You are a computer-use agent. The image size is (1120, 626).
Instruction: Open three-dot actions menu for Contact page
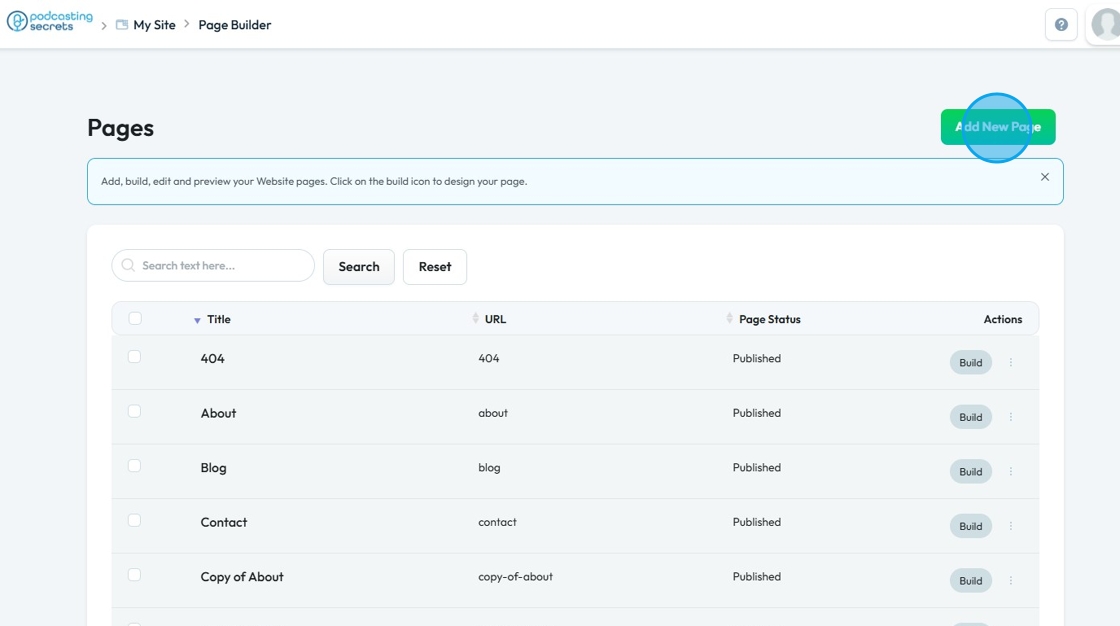[x=1011, y=526]
